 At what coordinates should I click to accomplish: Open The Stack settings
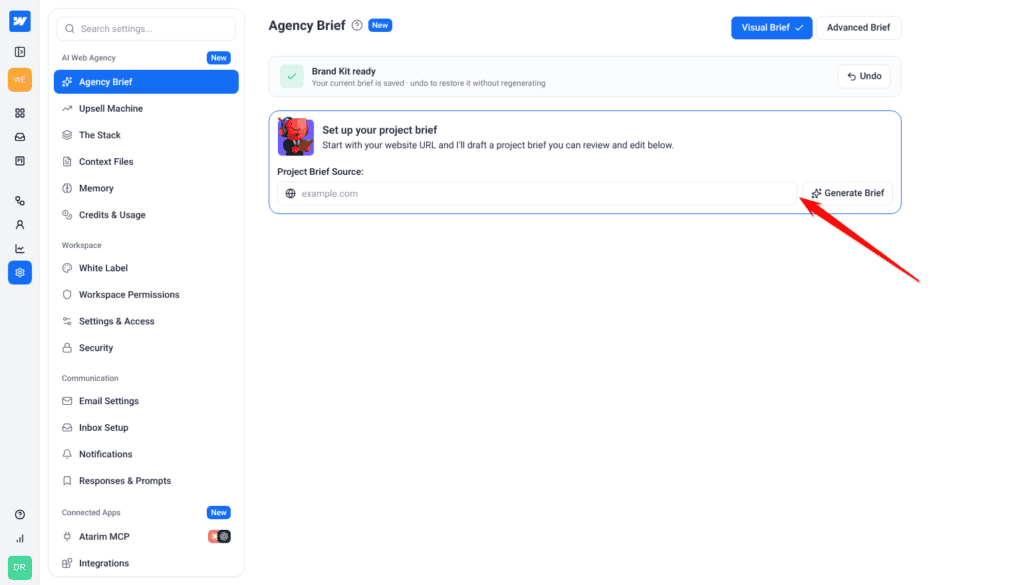pyautogui.click(x=146, y=135)
